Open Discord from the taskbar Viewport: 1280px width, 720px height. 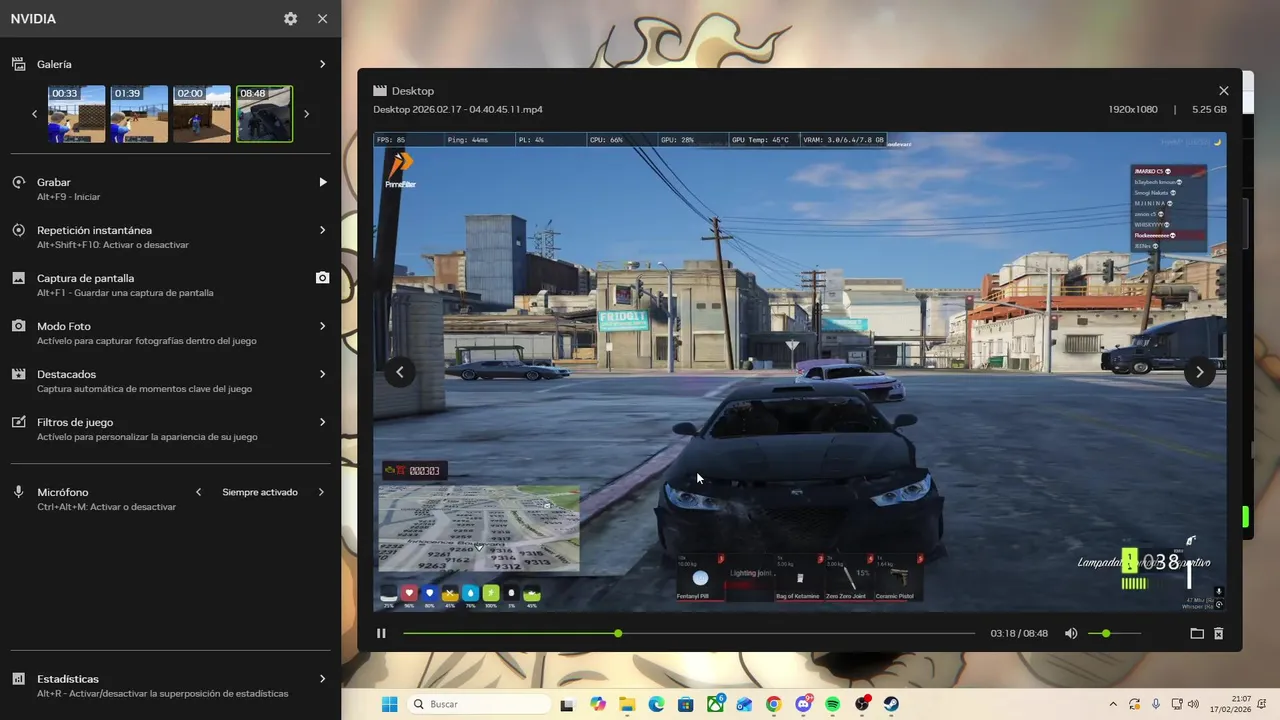coord(803,704)
